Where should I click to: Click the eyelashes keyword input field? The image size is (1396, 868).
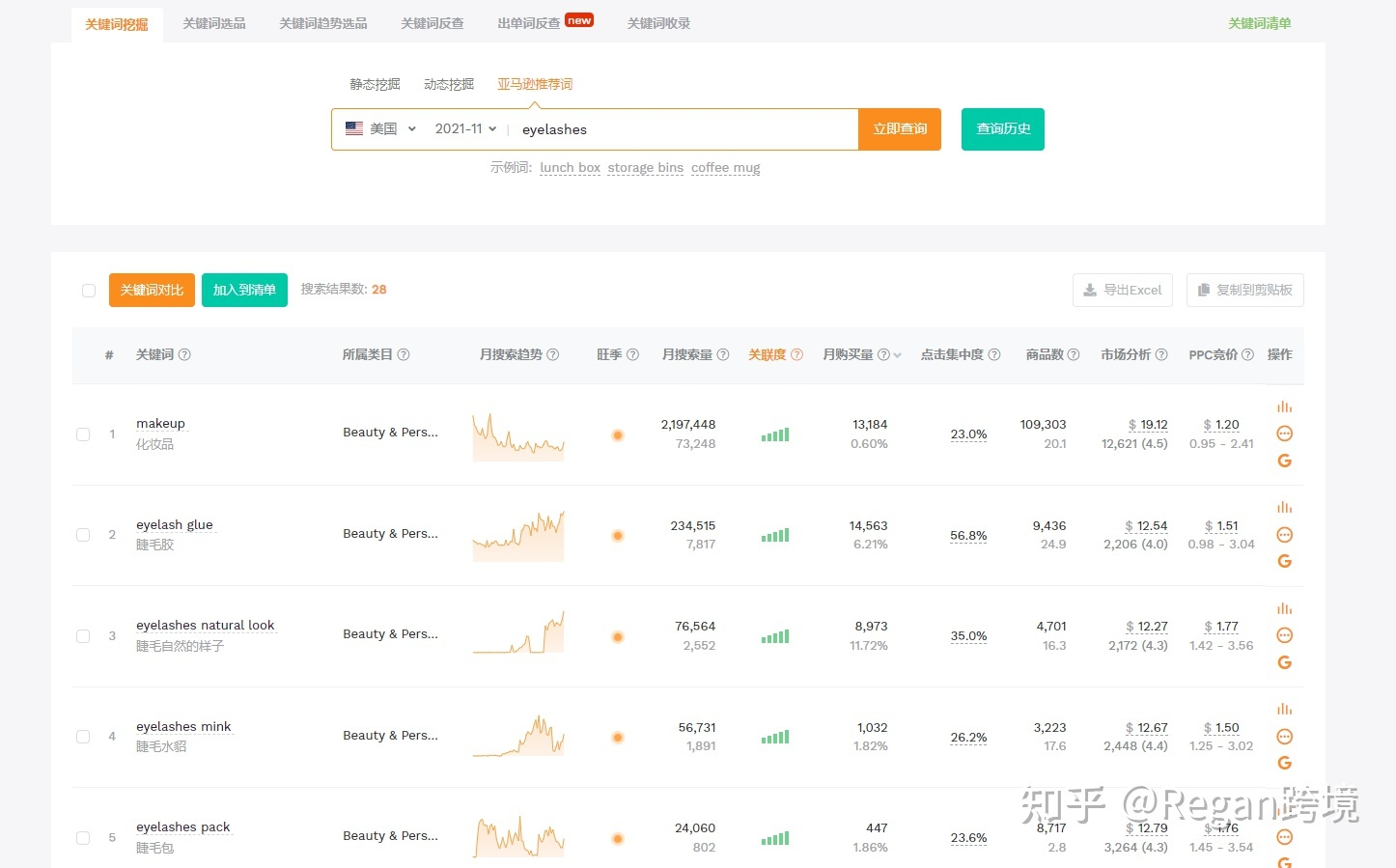pyautogui.click(x=676, y=128)
